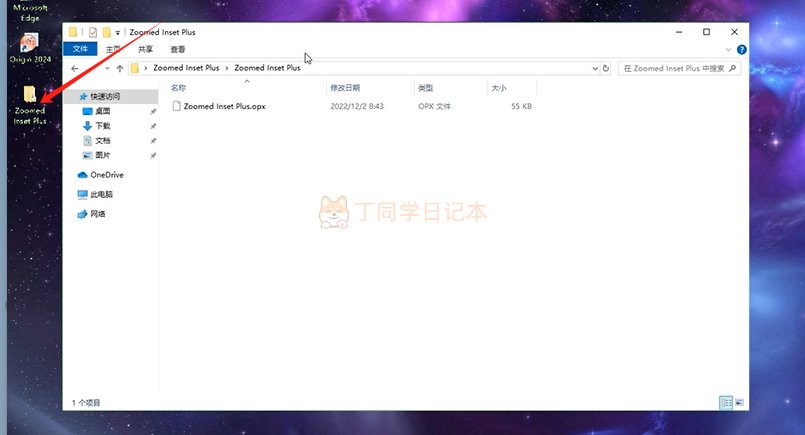Image resolution: width=805 pixels, height=435 pixels.
Task: Open the 共享 ribbon tab
Action: (x=146, y=48)
